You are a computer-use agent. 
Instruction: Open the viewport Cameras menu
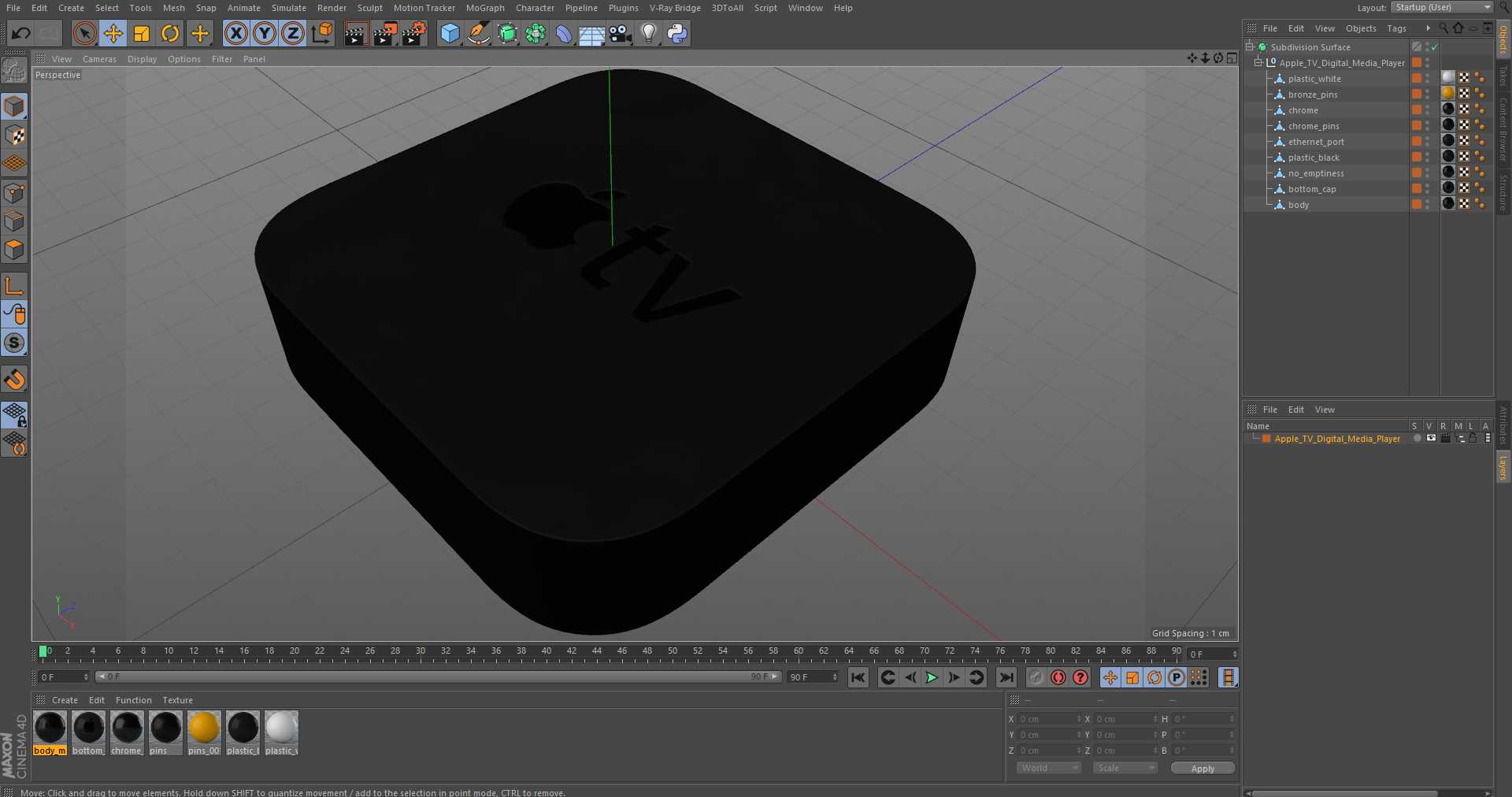pyautogui.click(x=99, y=59)
